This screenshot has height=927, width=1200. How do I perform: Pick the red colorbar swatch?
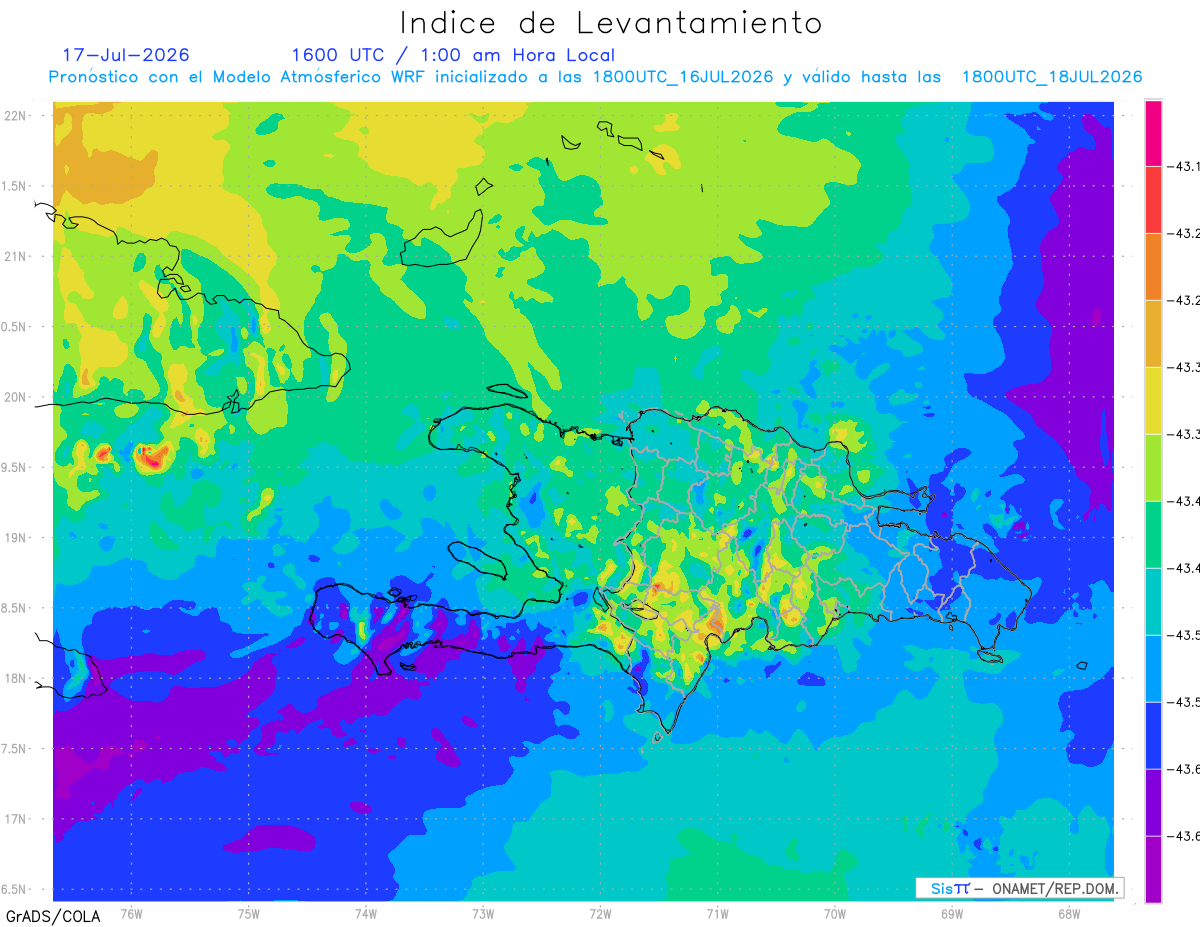(x=1153, y=199)
